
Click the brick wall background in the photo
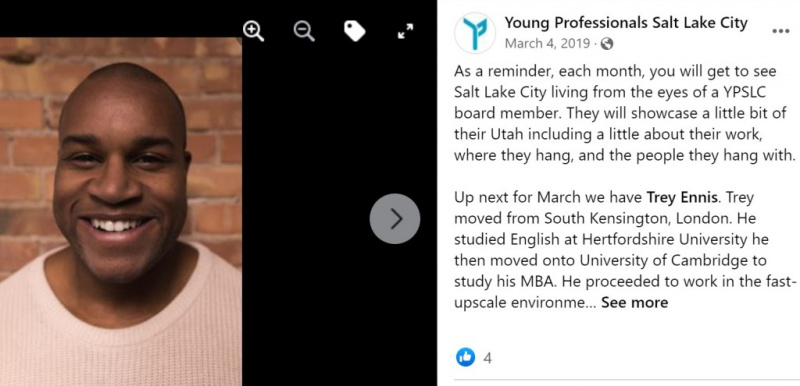pyautogui.click(x=215, y=127)
